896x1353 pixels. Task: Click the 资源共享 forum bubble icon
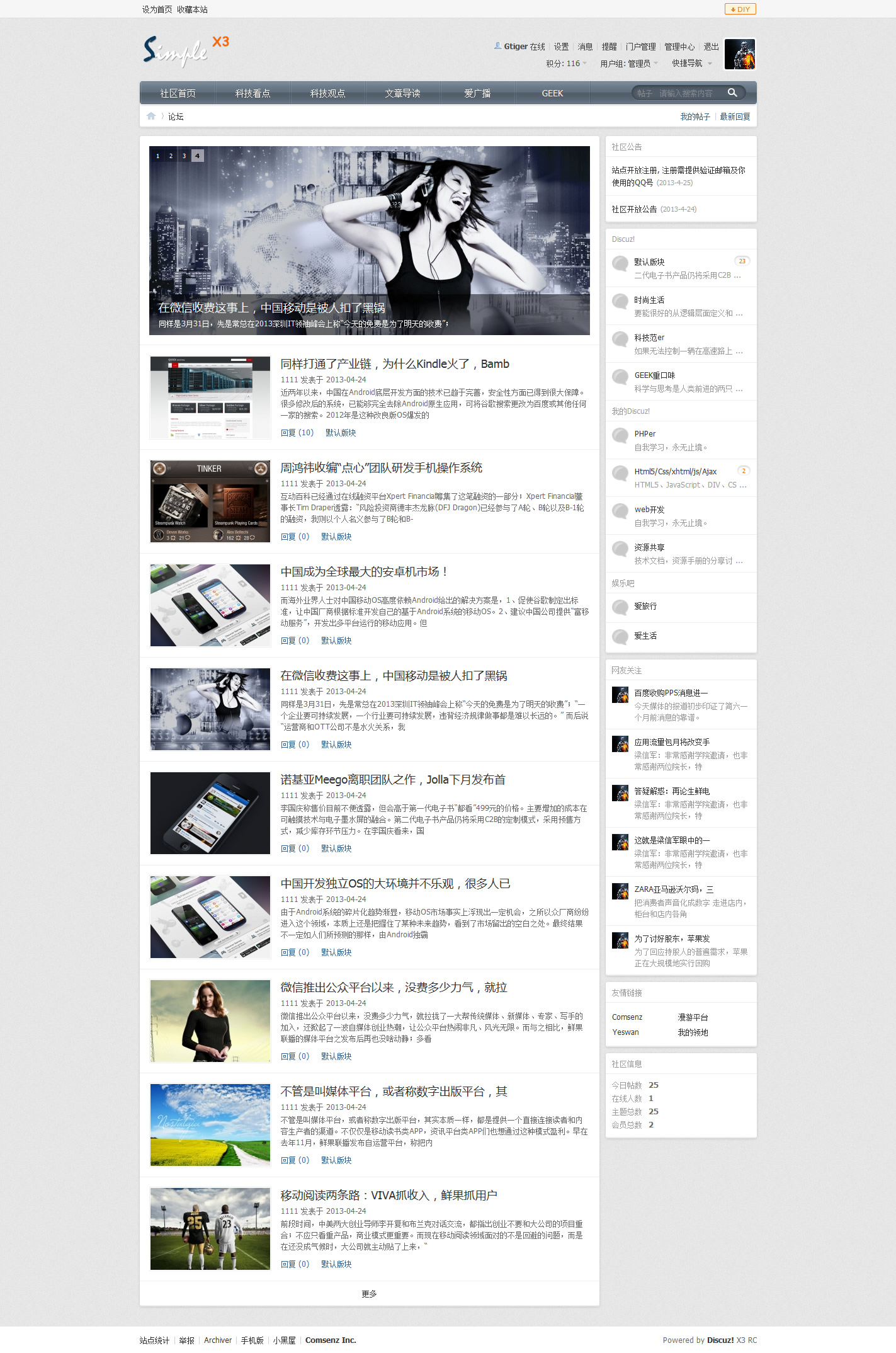(x=620, y=549)
